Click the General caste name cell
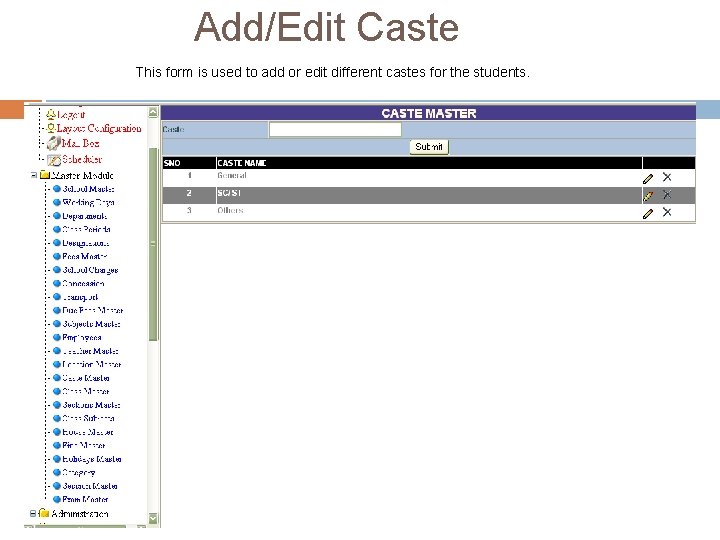The width and height of the screenshot is (720, 540). point(429,178)
